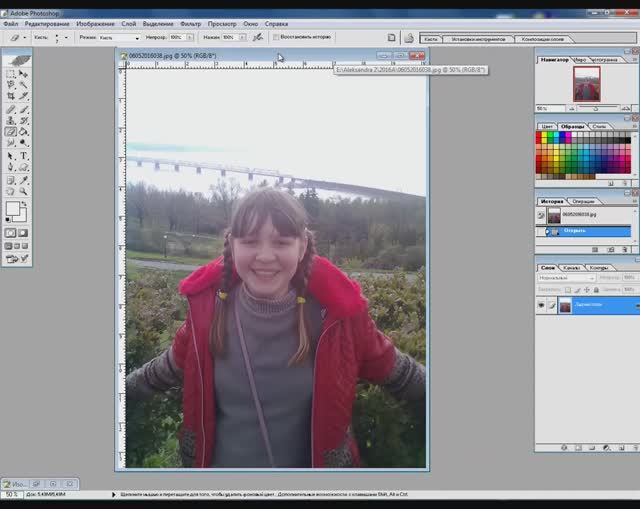Create new snapshot in History panel
This screenshot has height=509, width=640.
pos(610,249)
